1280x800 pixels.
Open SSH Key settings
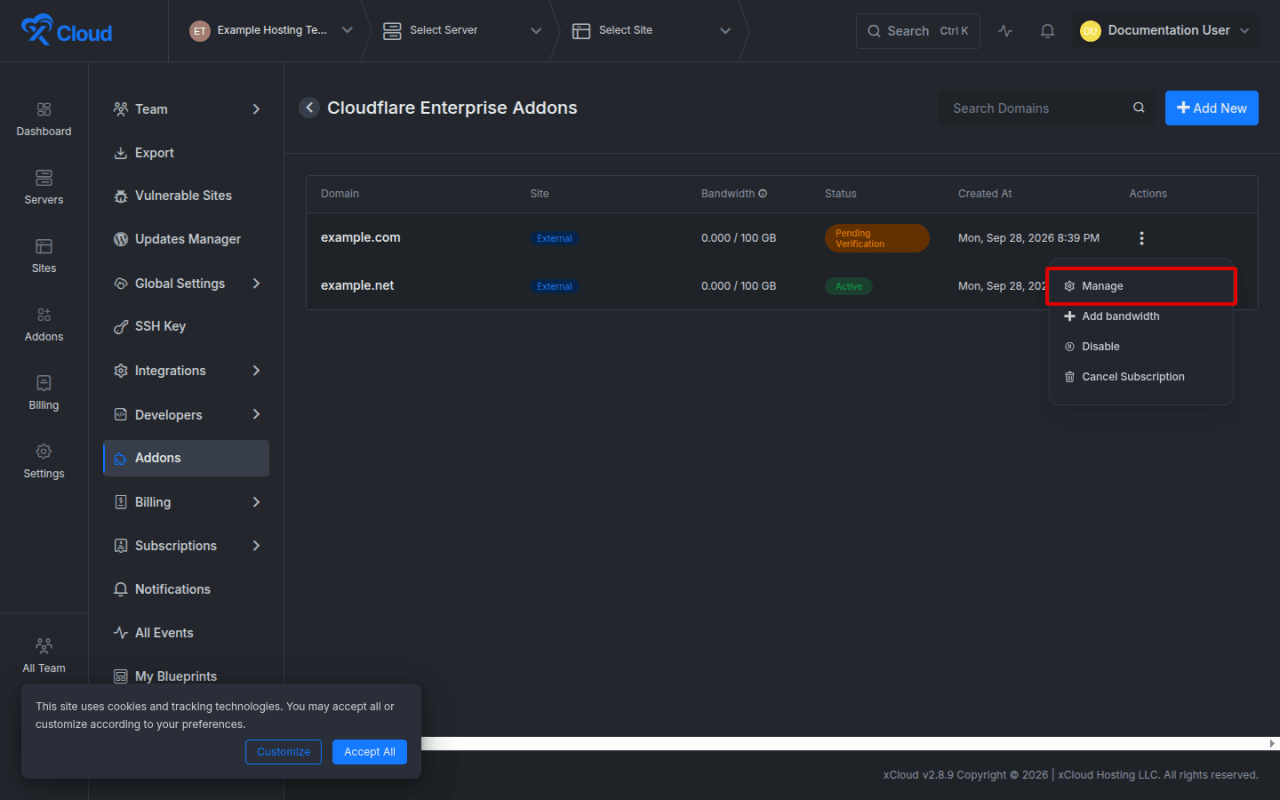186,326
